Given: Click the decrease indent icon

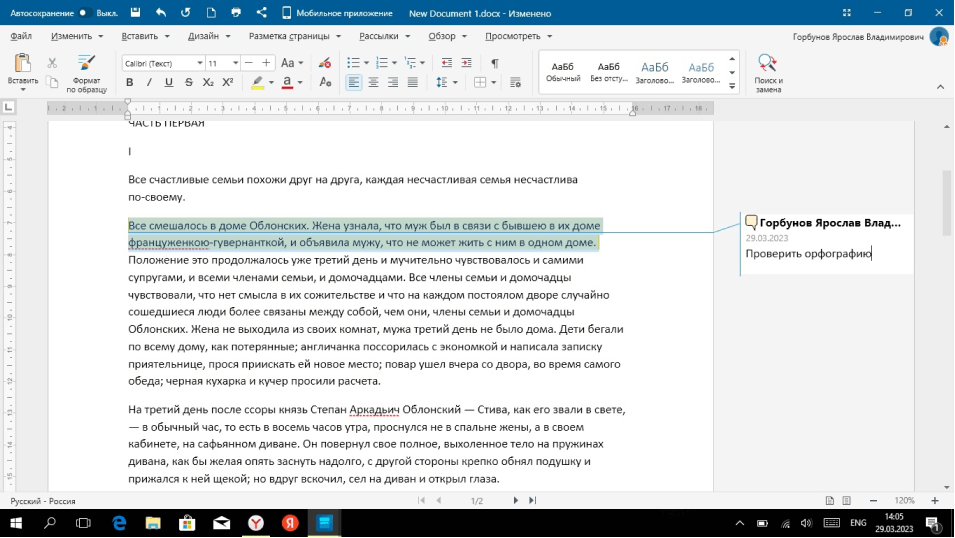Looking at the screenshot, I should pyautogui.click(x=446, y=63).
